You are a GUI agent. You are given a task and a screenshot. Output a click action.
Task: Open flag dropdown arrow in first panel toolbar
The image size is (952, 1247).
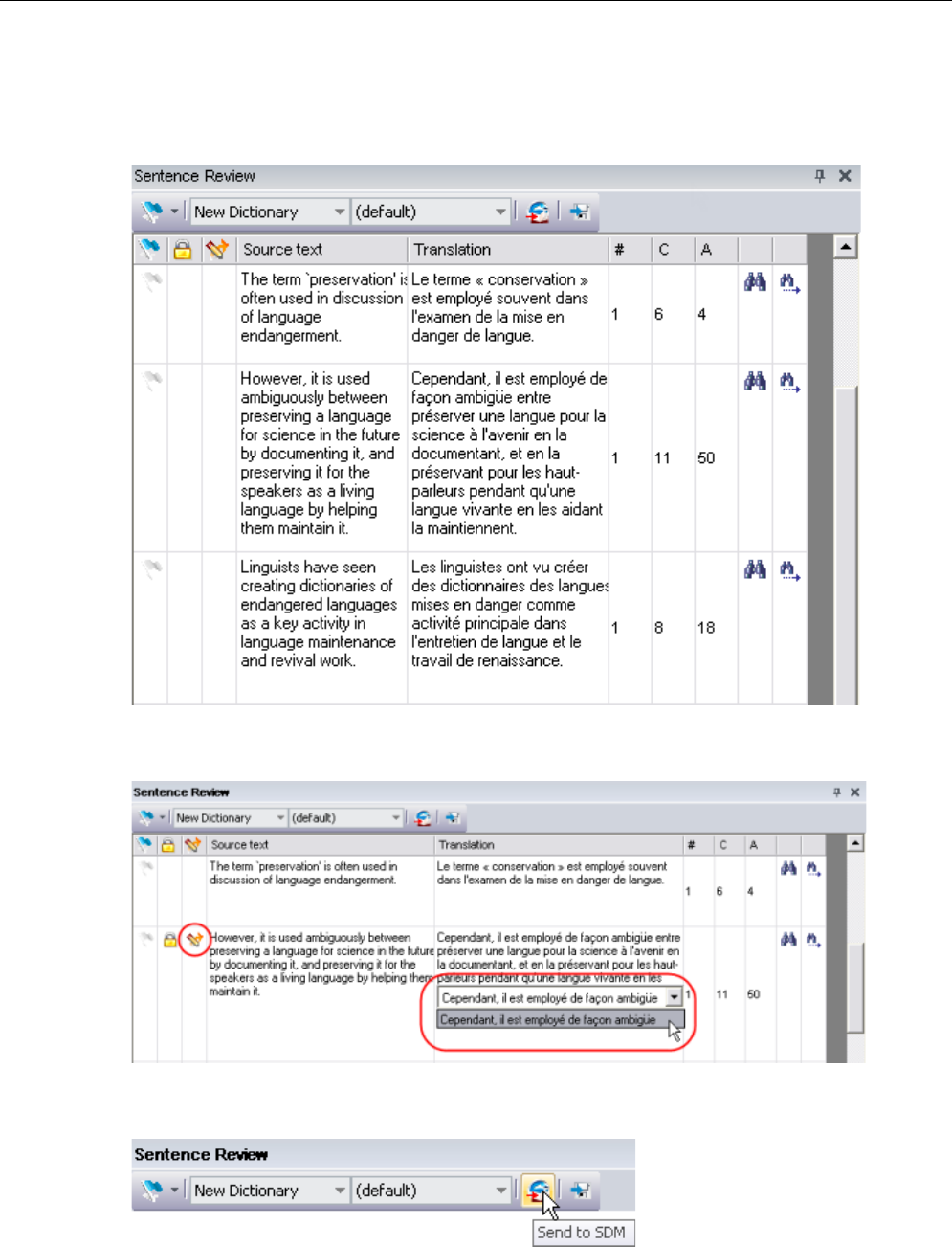[x=174, y=212]
